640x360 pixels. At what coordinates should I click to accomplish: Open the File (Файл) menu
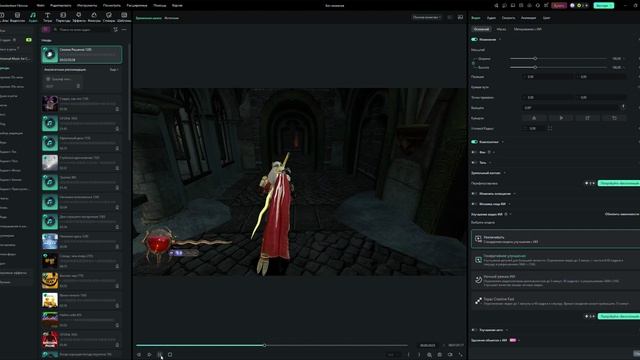tap(40, 5)
